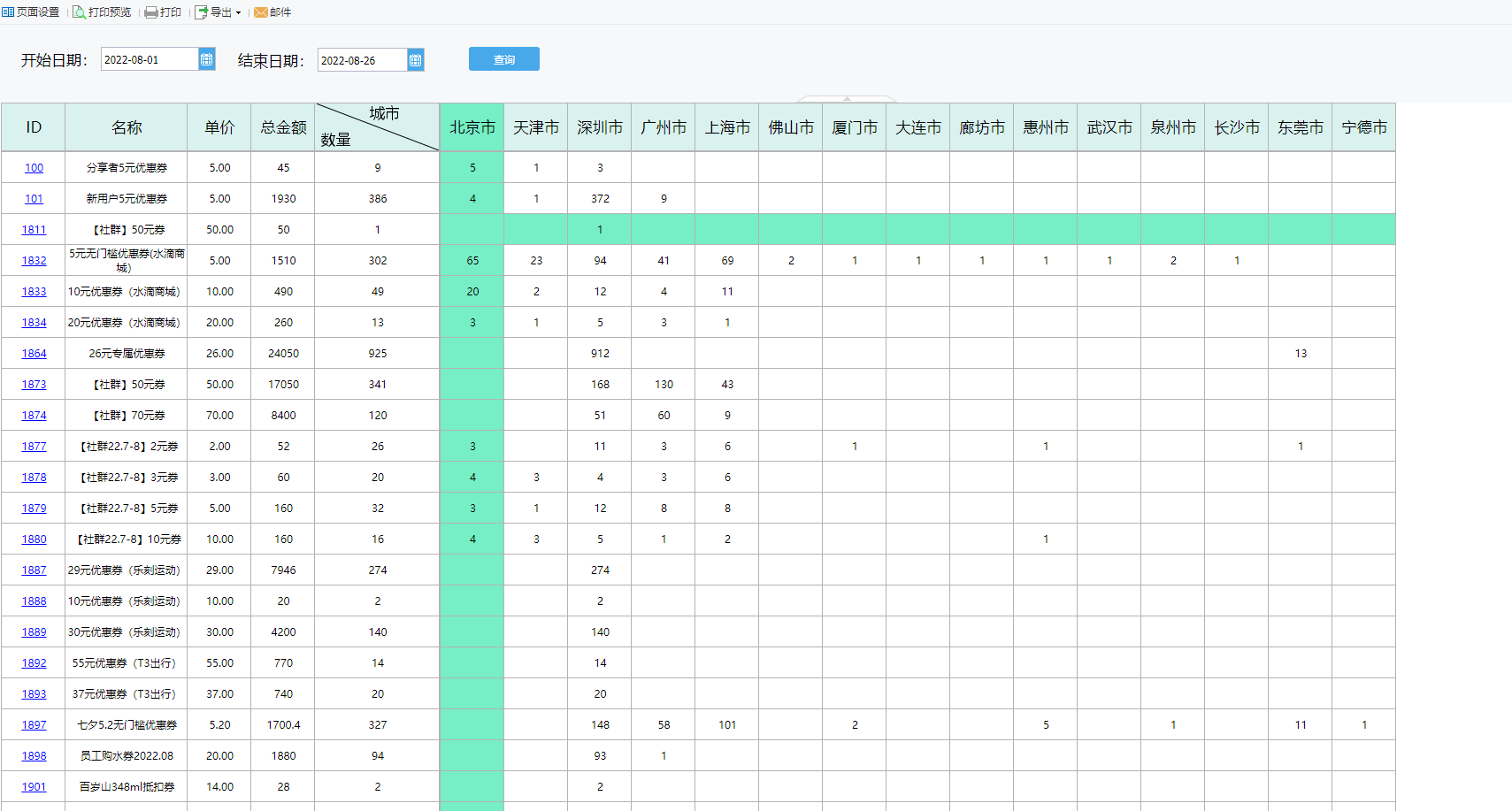The height and width of the screenshot is (811, 1512).
Task: Select the 厦门市 column header
Action: click(855, 127)
